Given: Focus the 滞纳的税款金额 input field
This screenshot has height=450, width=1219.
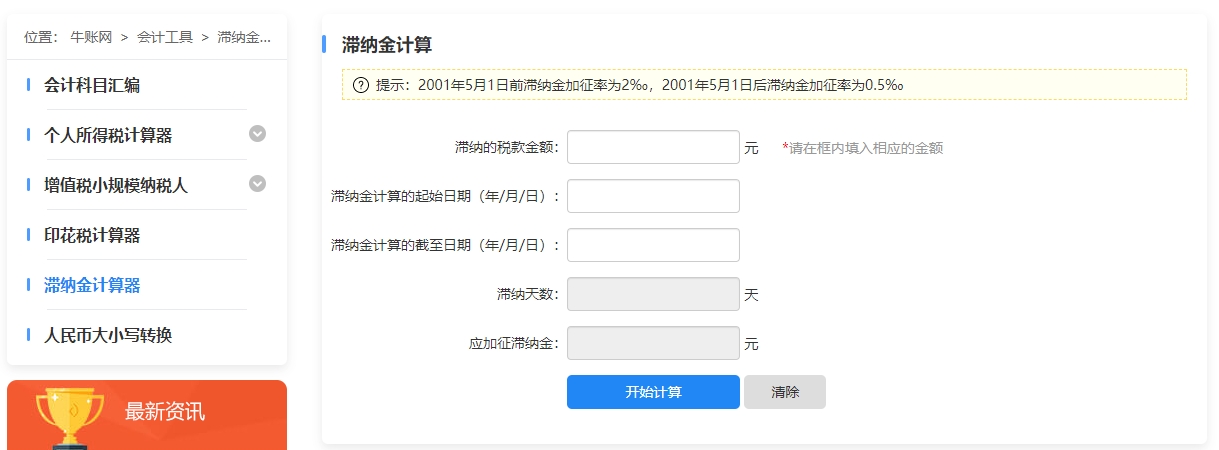Looking at the screenshot, I should [x=653, y=147].
